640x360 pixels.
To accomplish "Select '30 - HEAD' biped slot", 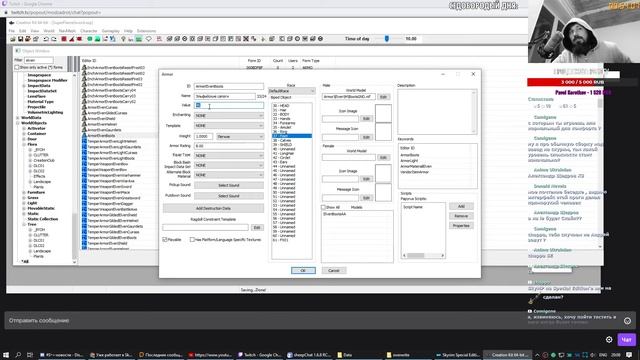I will [291, 106].
